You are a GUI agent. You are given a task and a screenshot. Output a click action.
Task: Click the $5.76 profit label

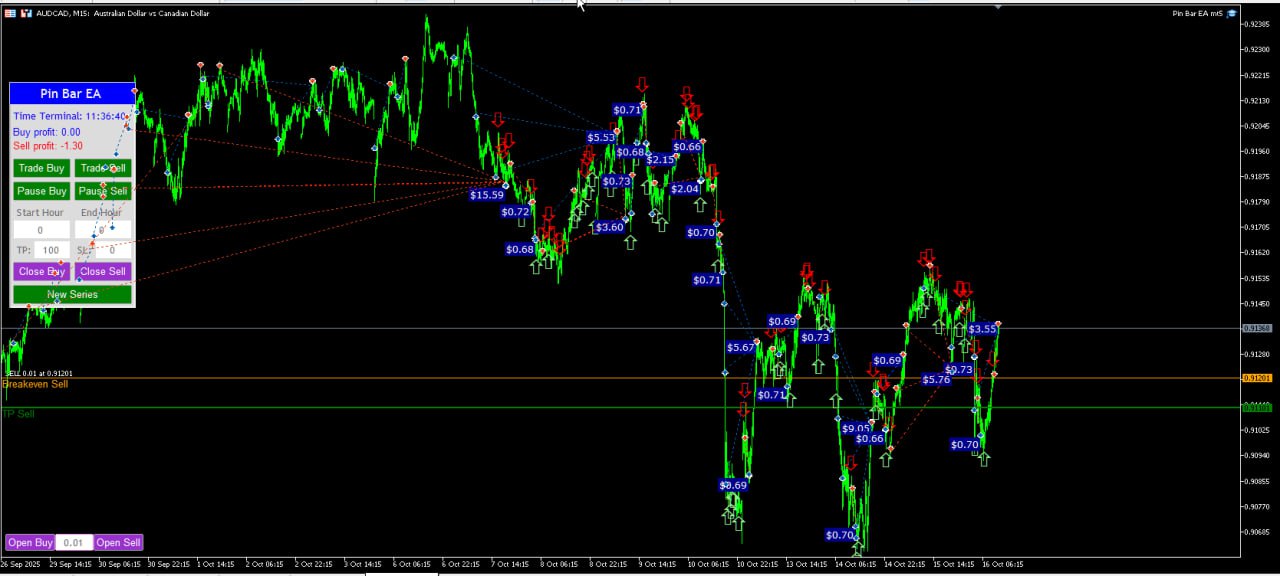click(x=936, y=380)
